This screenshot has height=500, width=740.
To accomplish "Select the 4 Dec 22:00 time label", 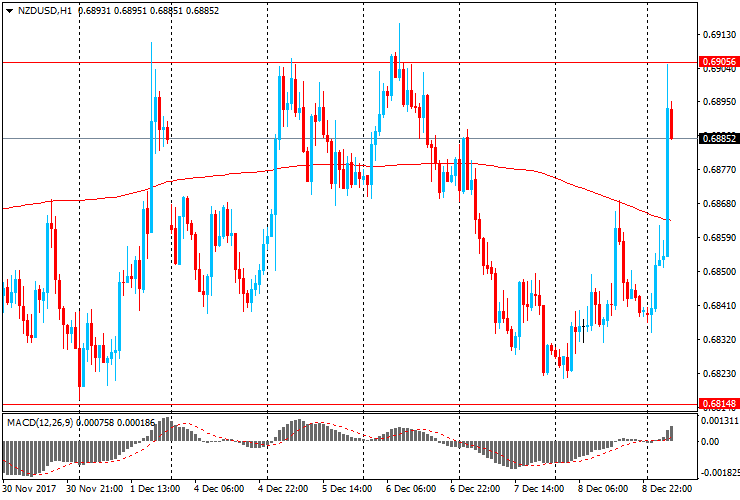I will [283, 488].
